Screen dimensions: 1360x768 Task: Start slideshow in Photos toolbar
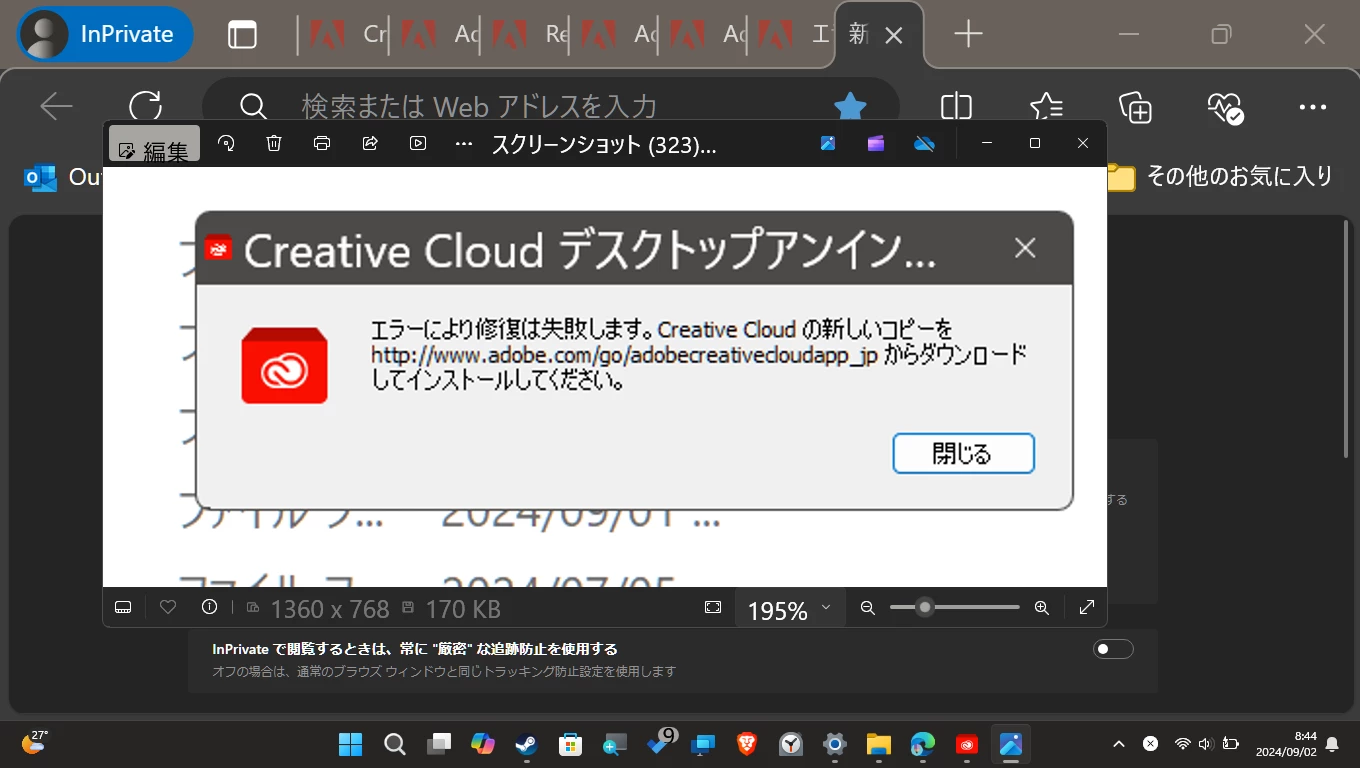[x=418, y=144]
